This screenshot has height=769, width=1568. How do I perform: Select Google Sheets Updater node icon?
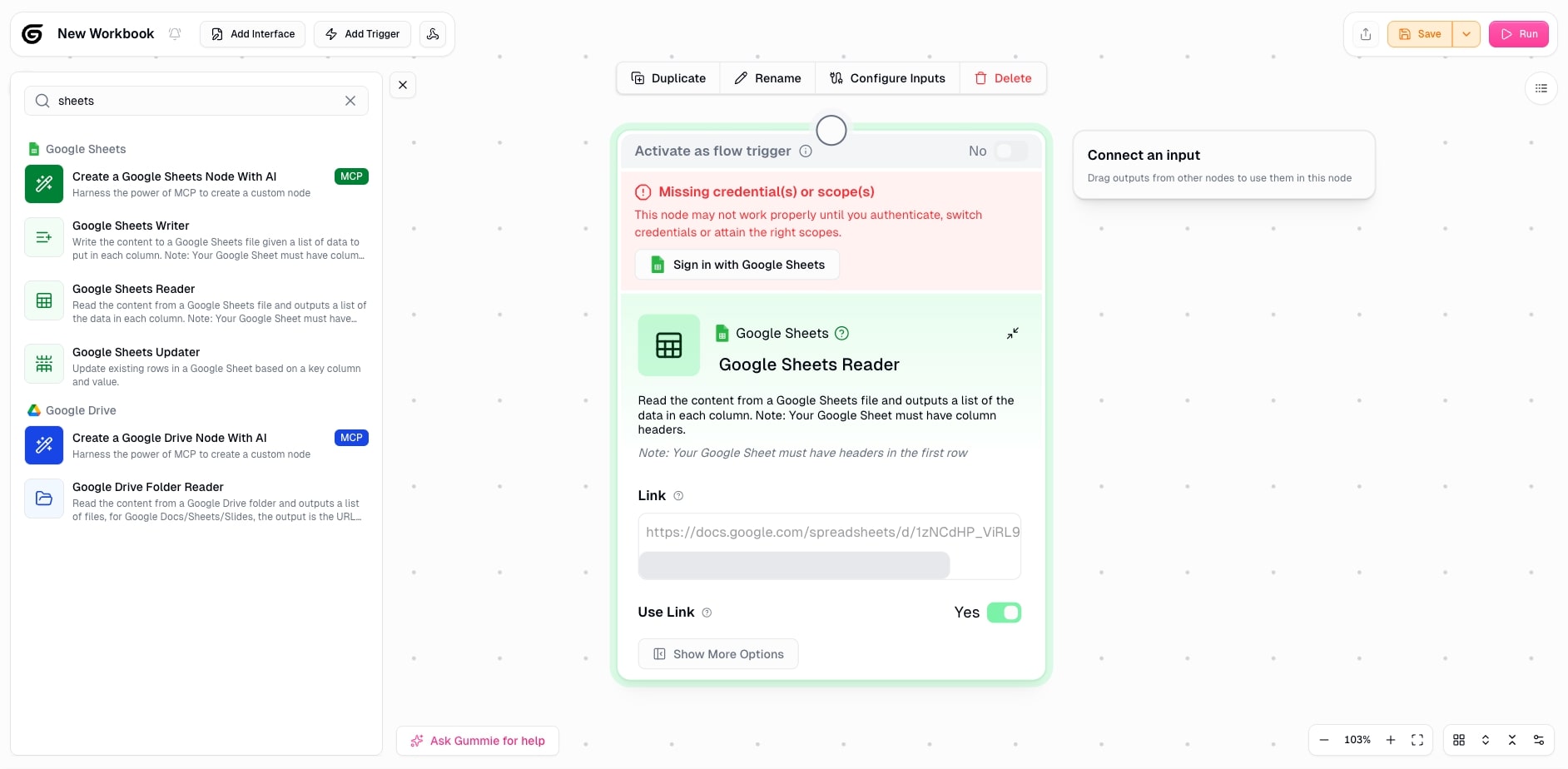tap(44, 364)
